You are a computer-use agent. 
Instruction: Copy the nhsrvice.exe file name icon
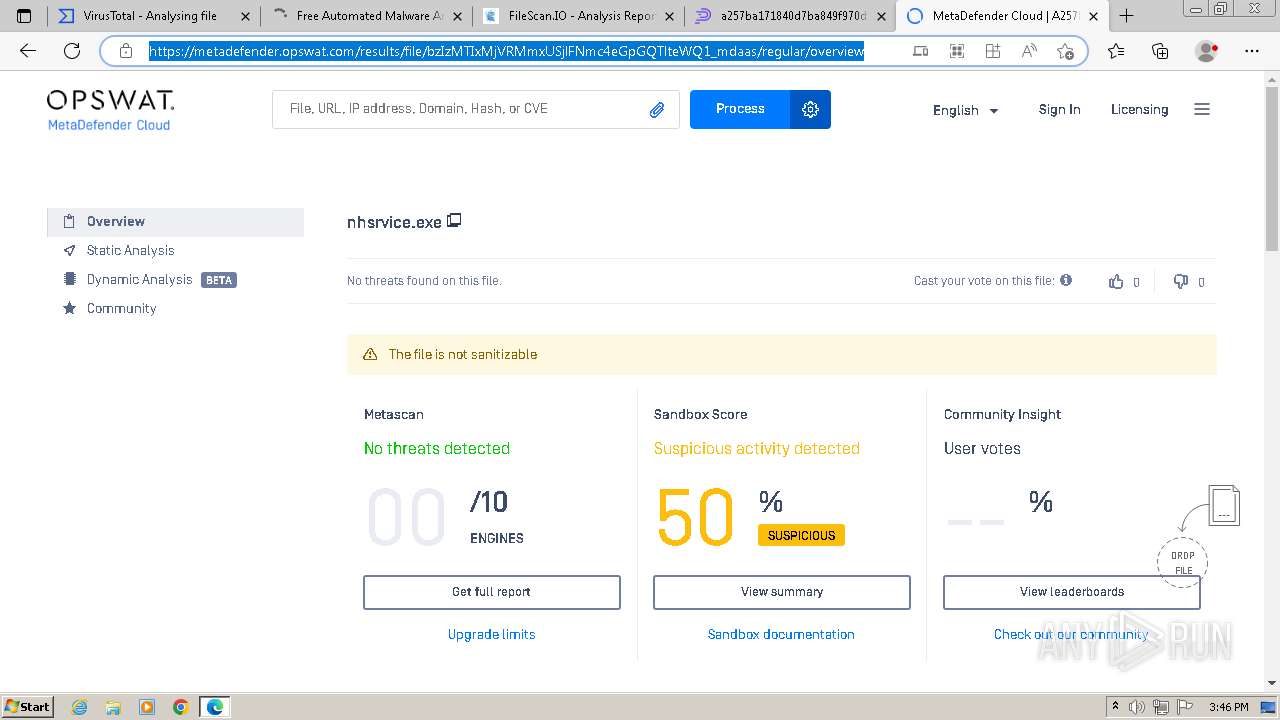click(454, 220)
